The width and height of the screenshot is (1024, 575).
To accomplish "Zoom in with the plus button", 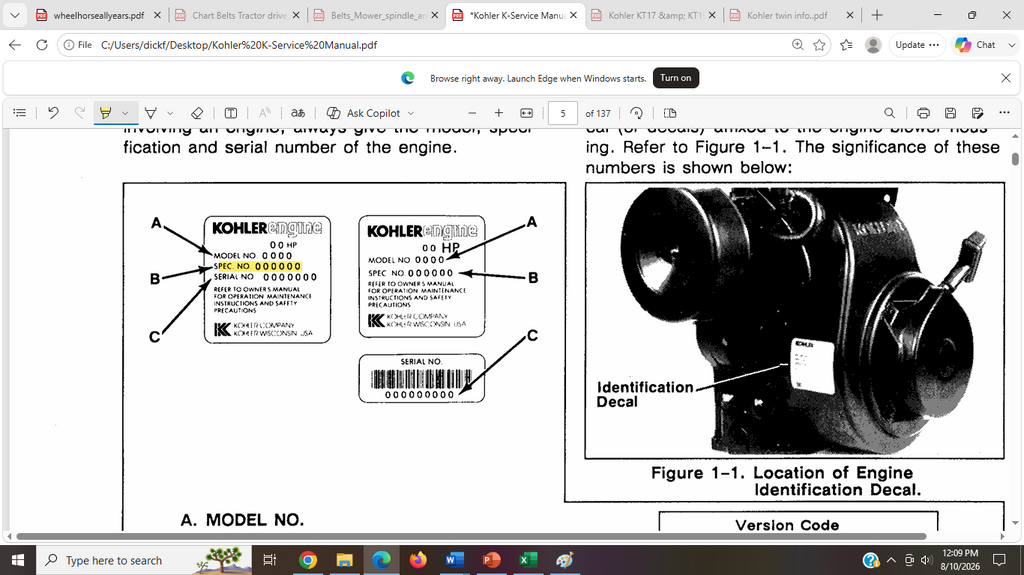I will (x=499, y=113).
